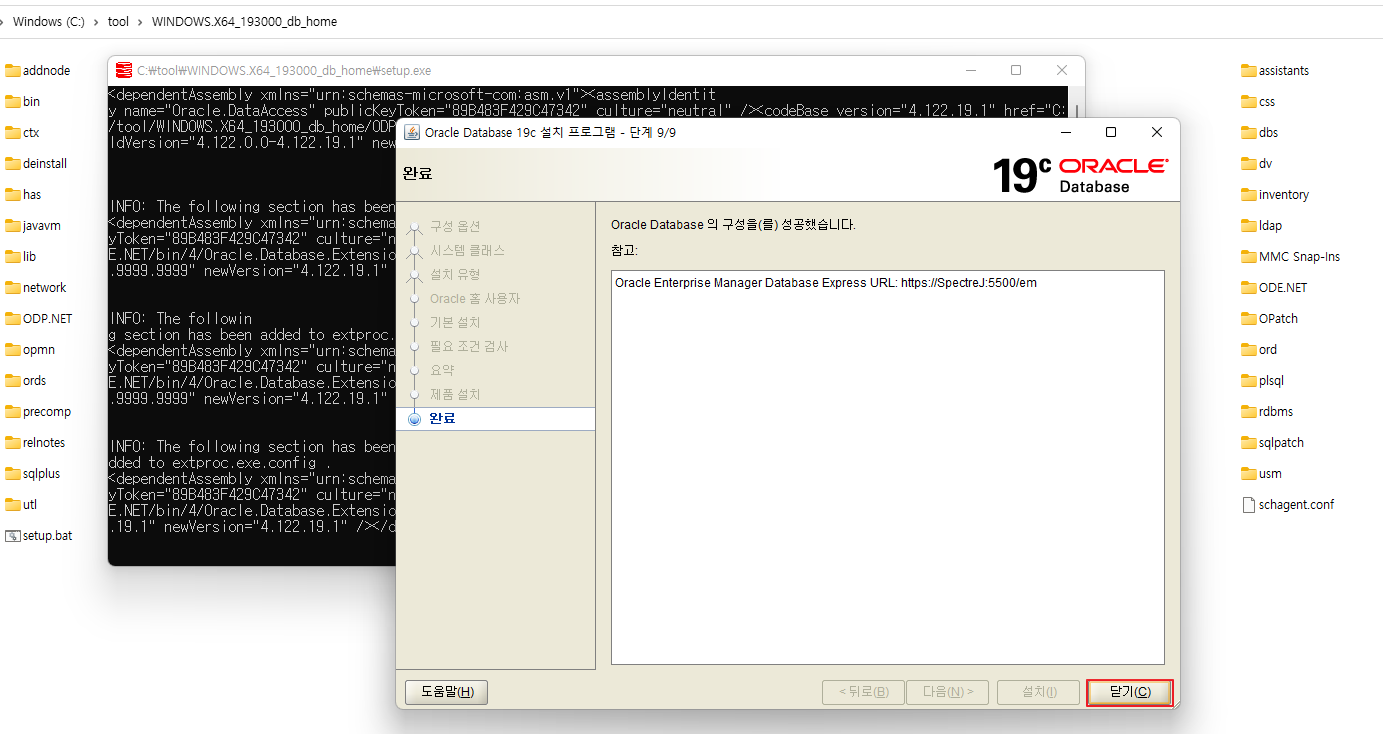Select the dbs folder icon
Image resolution: width=1383 pixels, height=734 pixels.
tap(1249, 133)
